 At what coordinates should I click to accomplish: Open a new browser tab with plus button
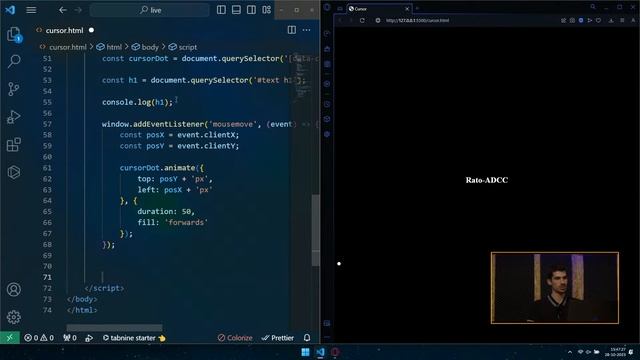point(418,9)
